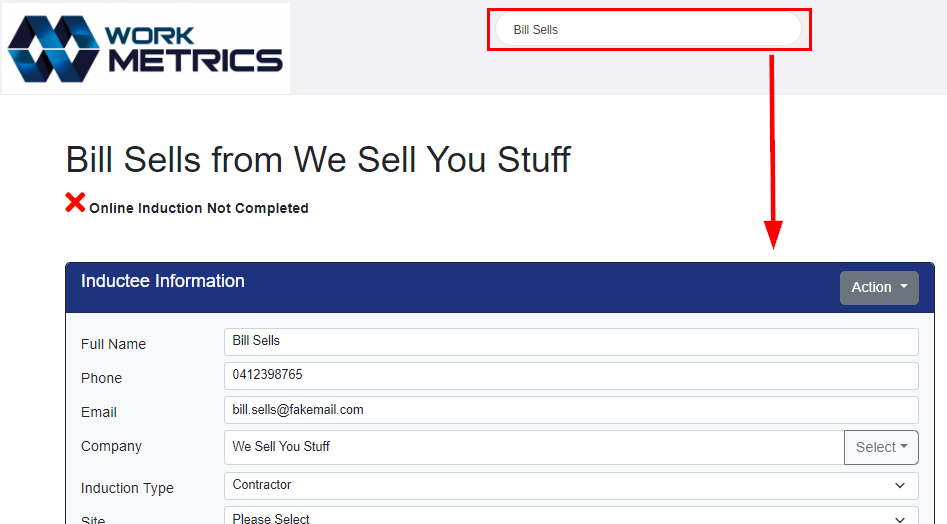Click the Full Name label
Screen dimensions: 947x524
click(114, 344)
